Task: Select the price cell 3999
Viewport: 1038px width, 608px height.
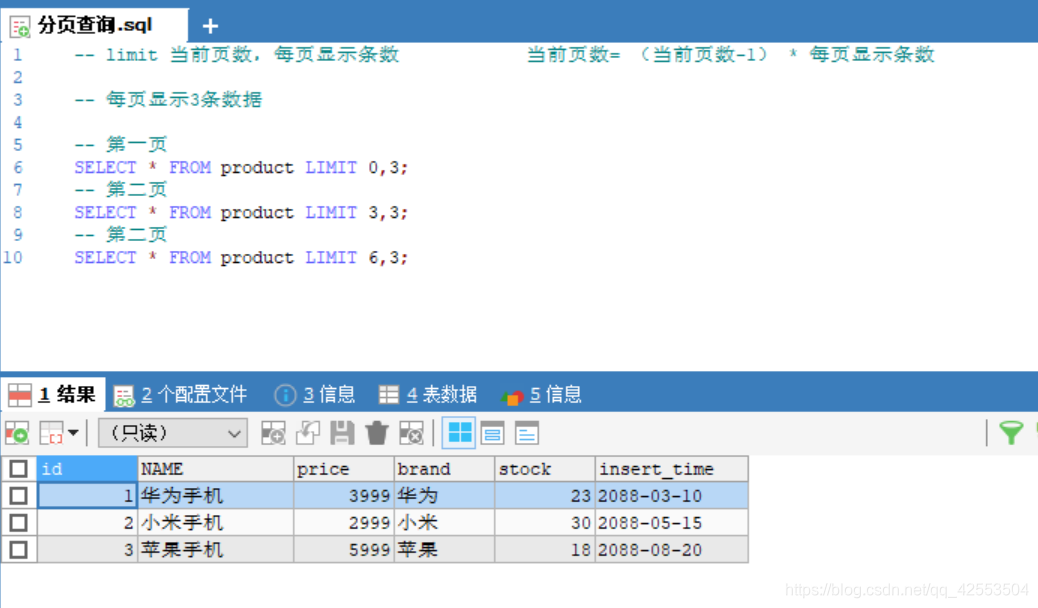Action: click(344, 495)
